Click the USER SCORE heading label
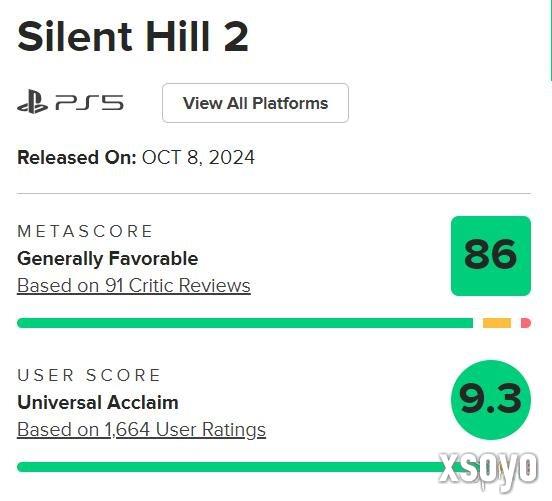This screenshot has height=501, width=552. [89, 375]
